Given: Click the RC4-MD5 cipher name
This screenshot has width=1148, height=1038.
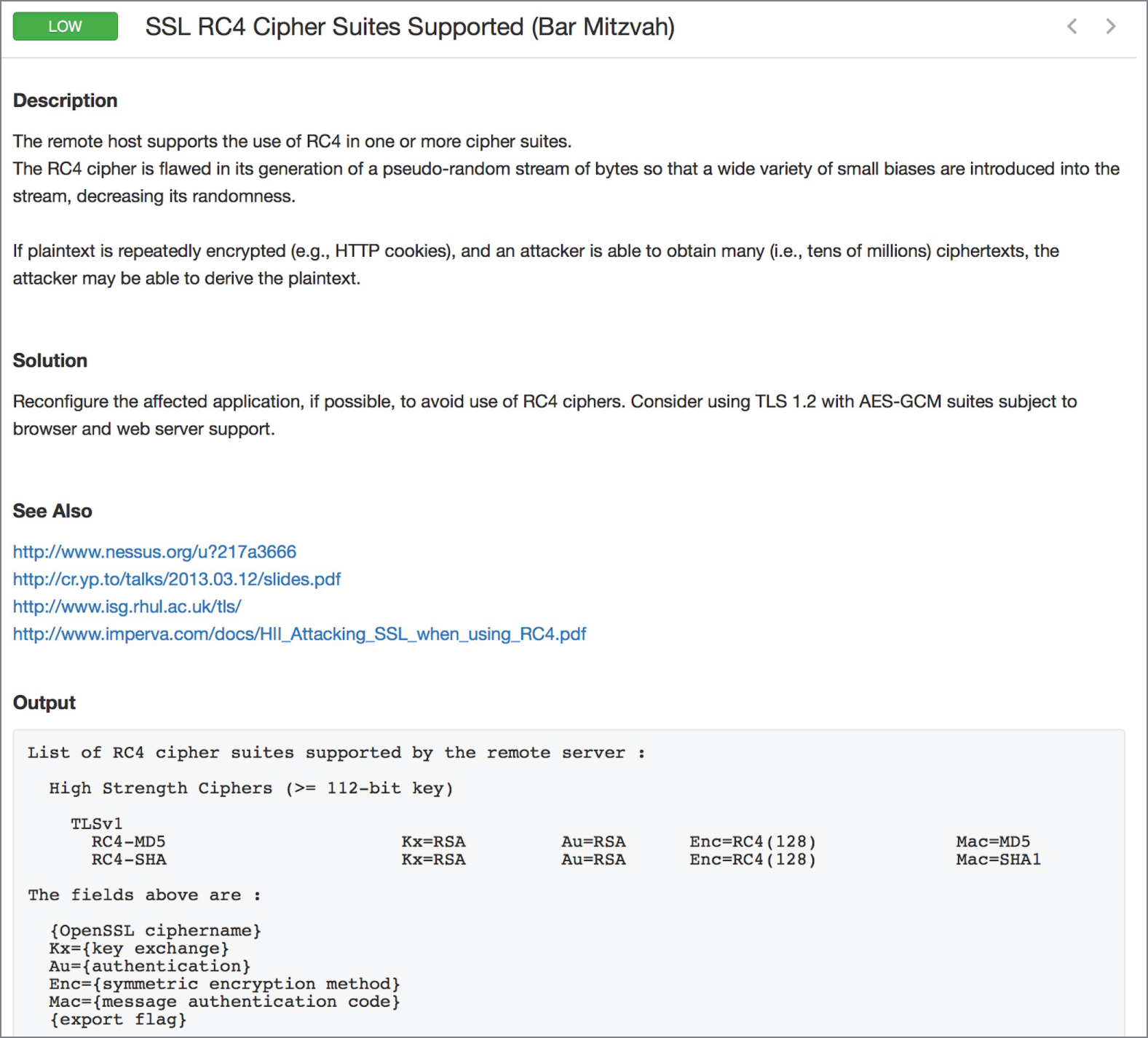Looking at the screenshot, I should pos(129,841).
